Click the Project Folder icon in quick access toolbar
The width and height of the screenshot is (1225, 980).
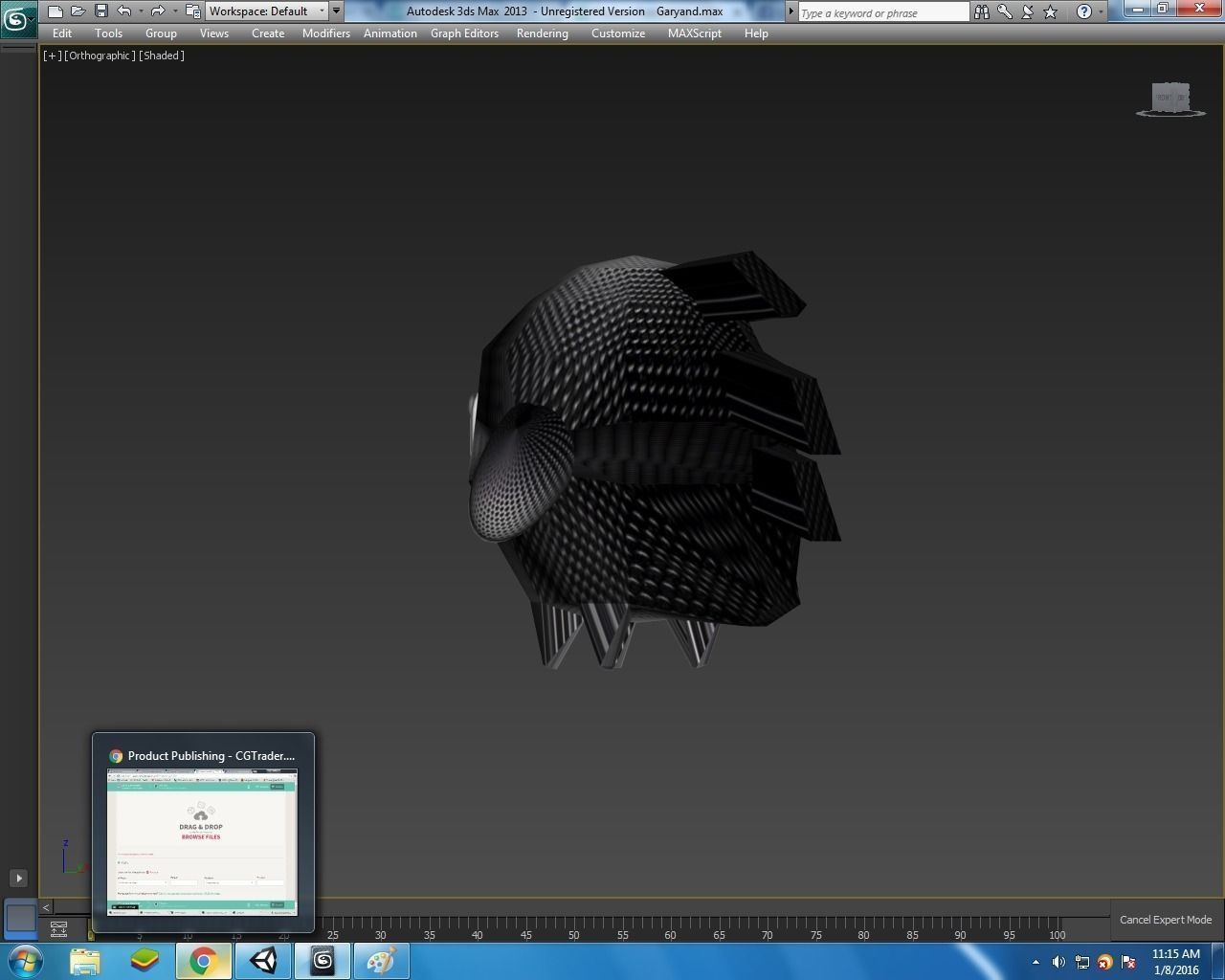tap(192, 11)
